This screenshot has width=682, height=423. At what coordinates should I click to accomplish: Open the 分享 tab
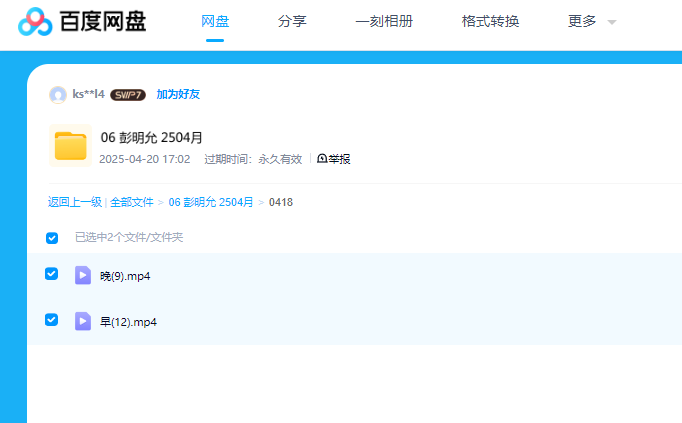tap(292, 21)
